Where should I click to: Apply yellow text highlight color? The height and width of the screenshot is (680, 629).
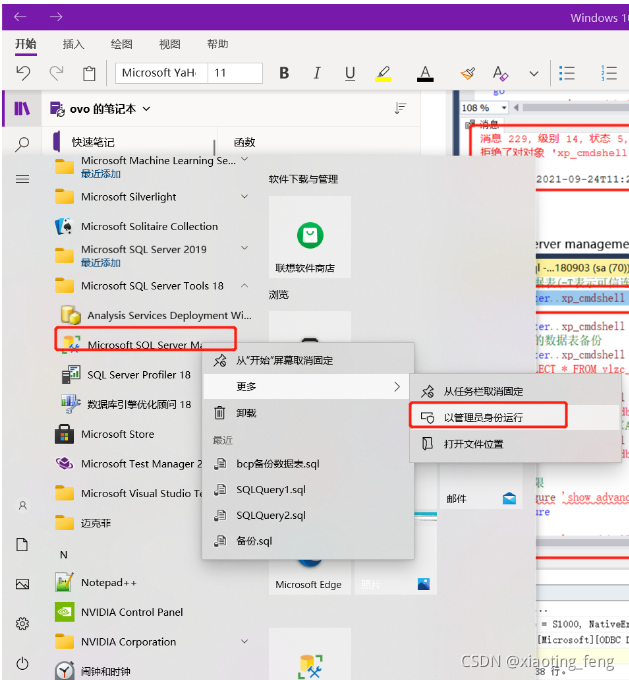coord(383,73)
